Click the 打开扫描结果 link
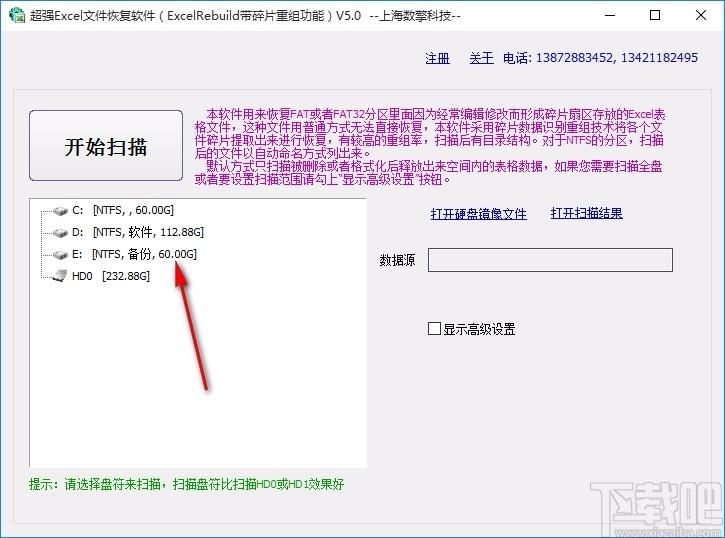725x538 pixels. click(586, 213)
